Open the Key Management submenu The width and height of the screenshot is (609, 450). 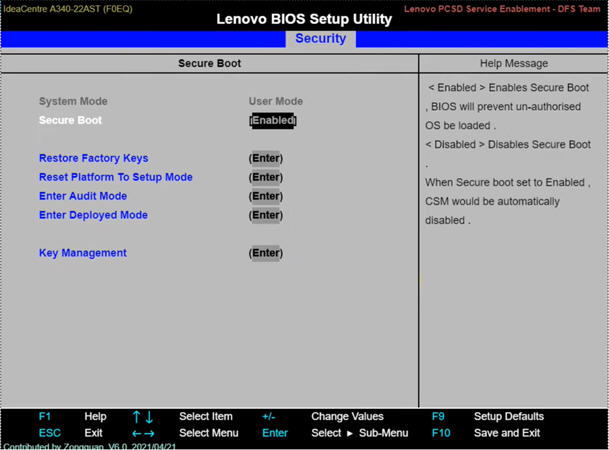tap(83, 253)
